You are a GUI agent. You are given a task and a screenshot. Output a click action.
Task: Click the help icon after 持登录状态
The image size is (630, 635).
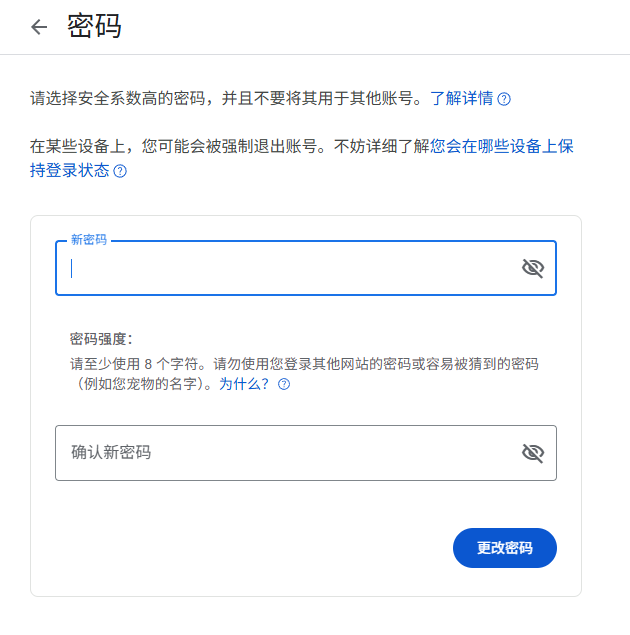point(120,171)
